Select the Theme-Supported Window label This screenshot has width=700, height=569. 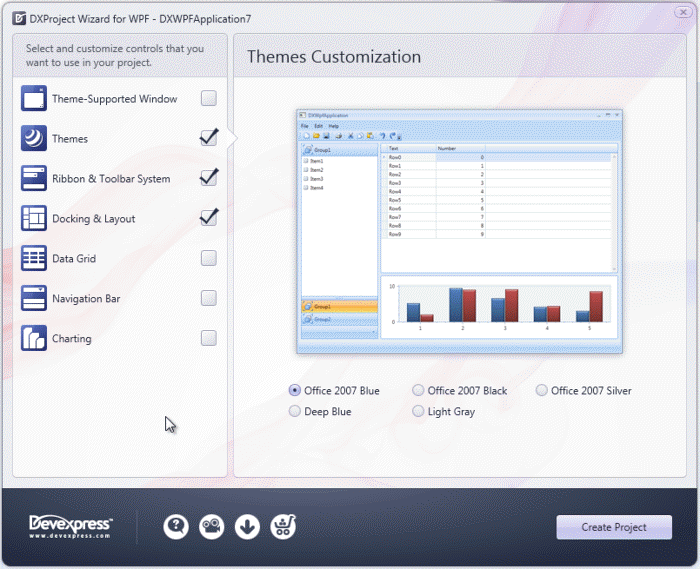[x=115, y=99]
